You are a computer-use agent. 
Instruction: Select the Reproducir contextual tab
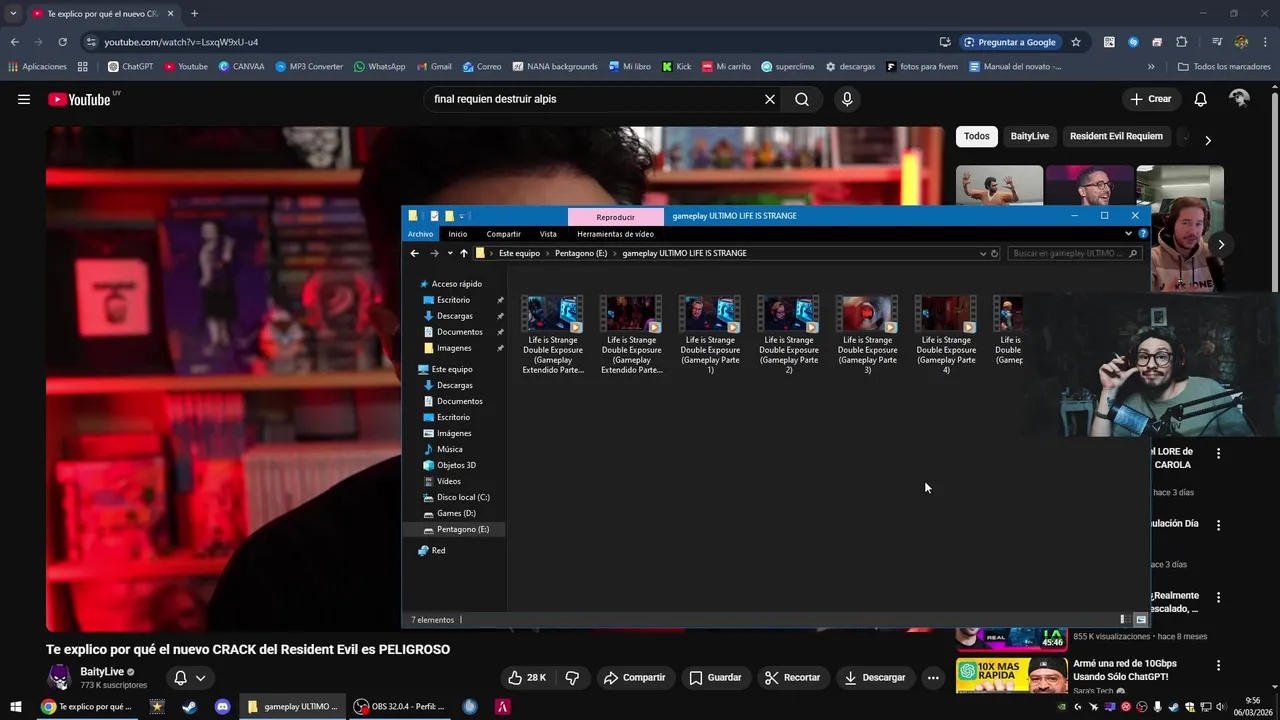pos(615,217)
